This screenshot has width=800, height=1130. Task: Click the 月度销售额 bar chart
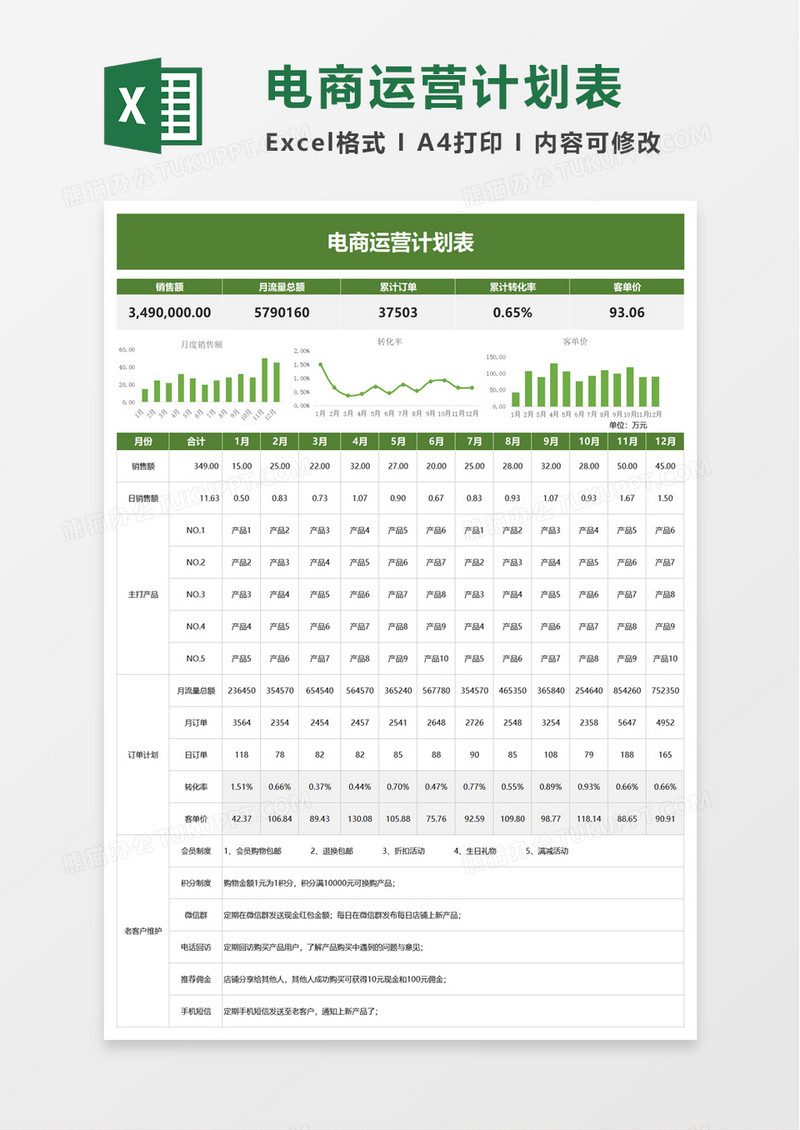[x=201, y=379]
